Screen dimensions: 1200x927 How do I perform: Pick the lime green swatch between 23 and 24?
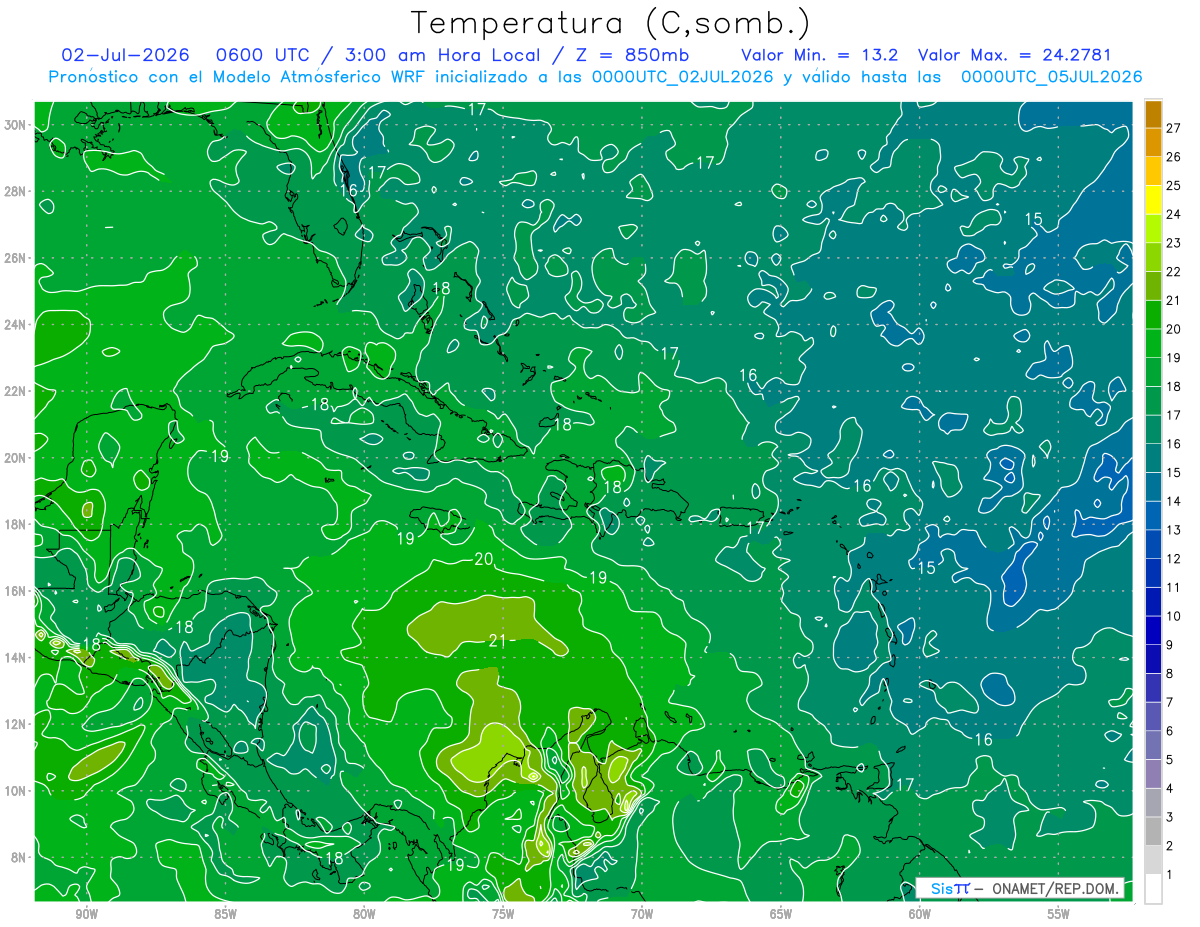pyautogui.click(x=1153, y=228)
